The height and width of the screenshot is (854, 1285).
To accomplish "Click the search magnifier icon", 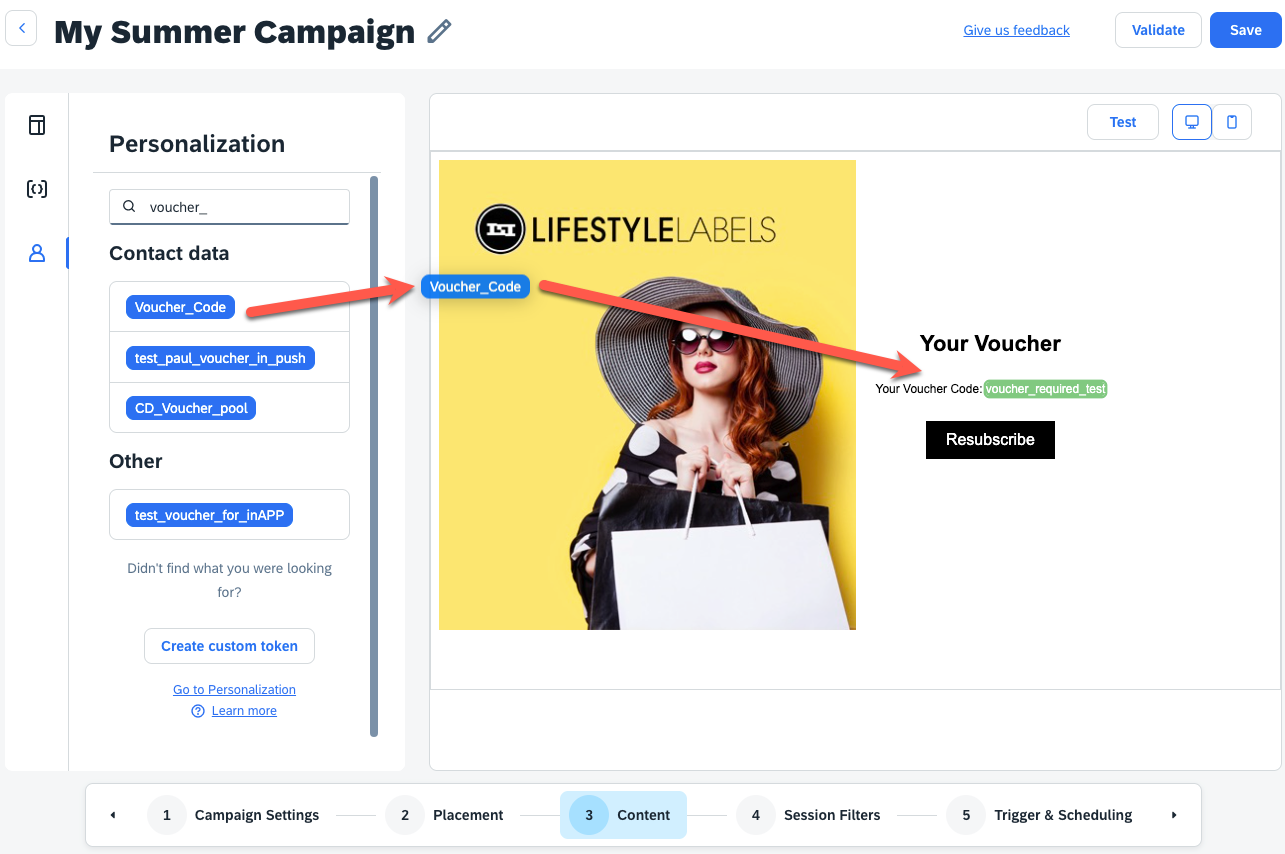I will (x=129, y=207).
